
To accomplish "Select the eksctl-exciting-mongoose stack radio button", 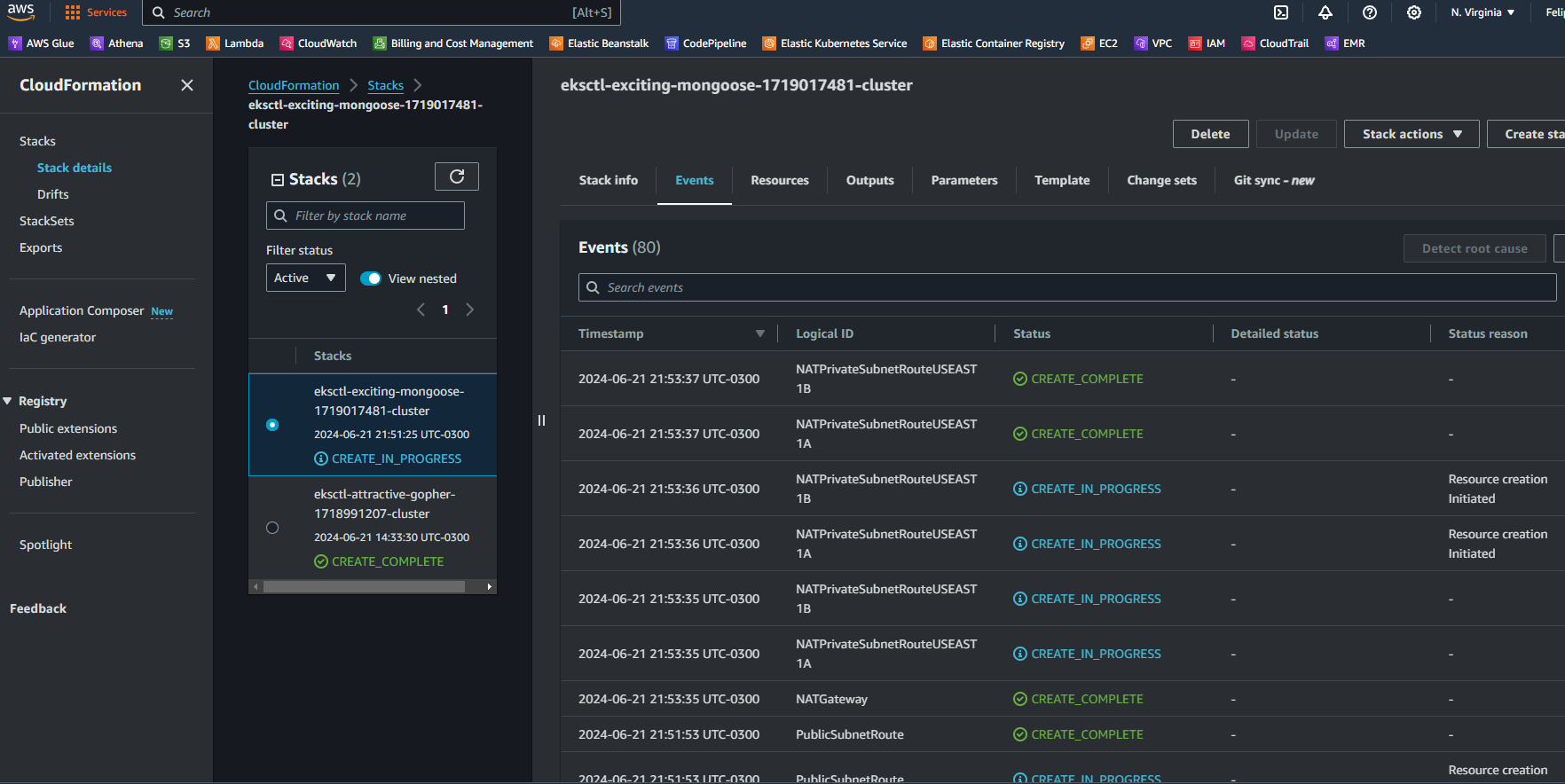I will (x=272, y=425).
